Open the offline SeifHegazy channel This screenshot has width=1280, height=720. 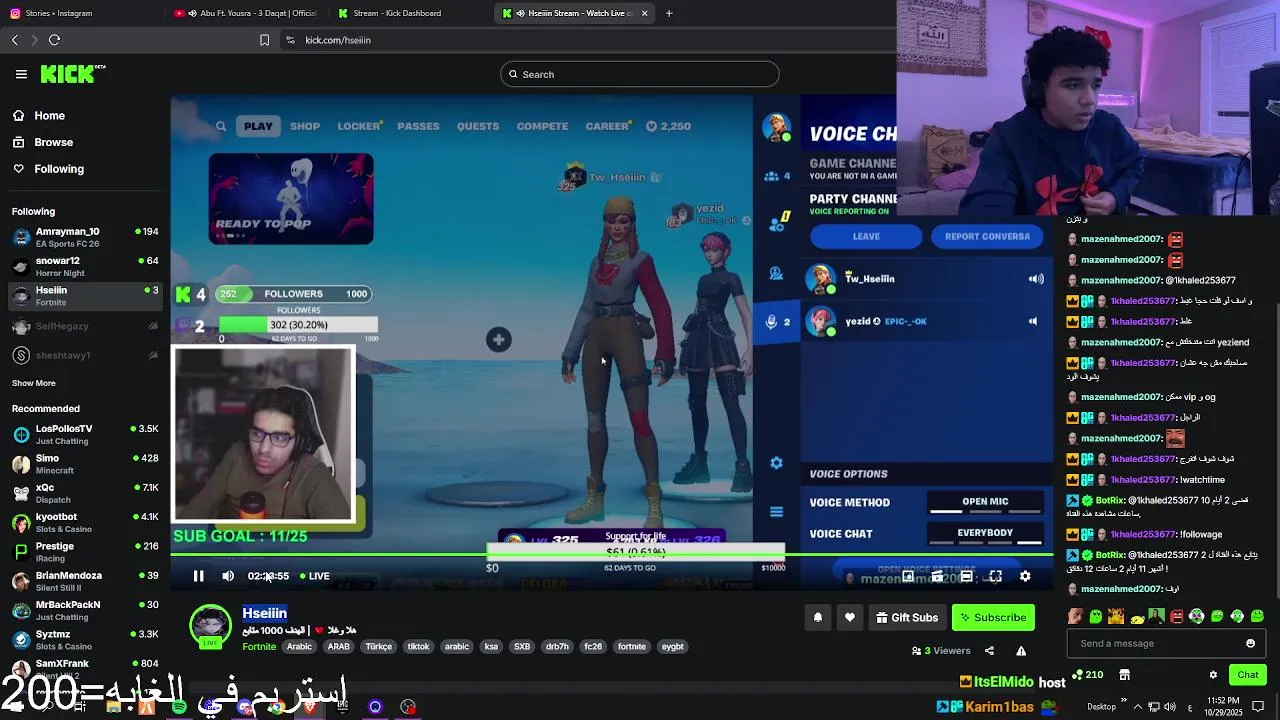click(85, 326)
